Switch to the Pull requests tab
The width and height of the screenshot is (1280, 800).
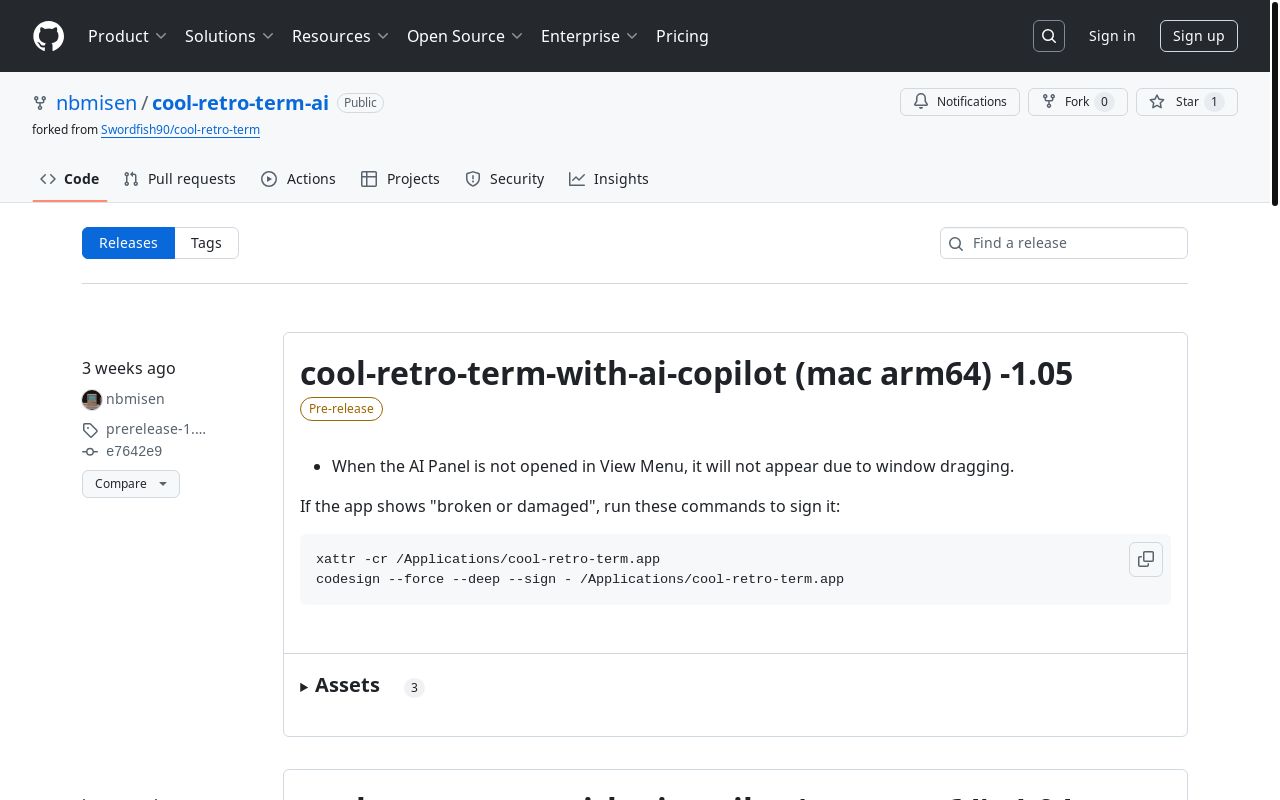point(179,178)
